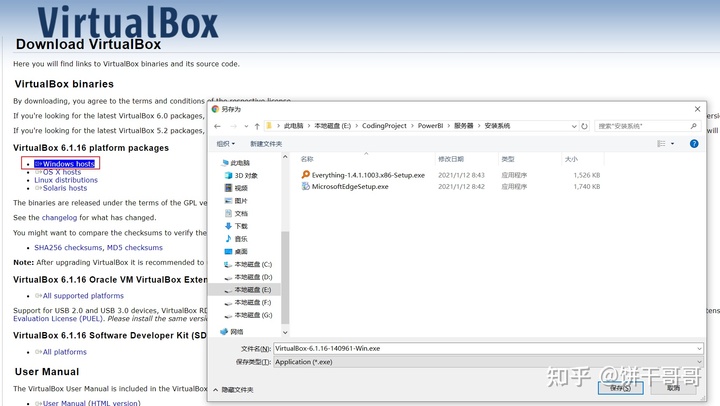The width and height of the screenshot is (720, 406).
Task: Select 网络 in navigation tree
Action: [x=232, y=332]
